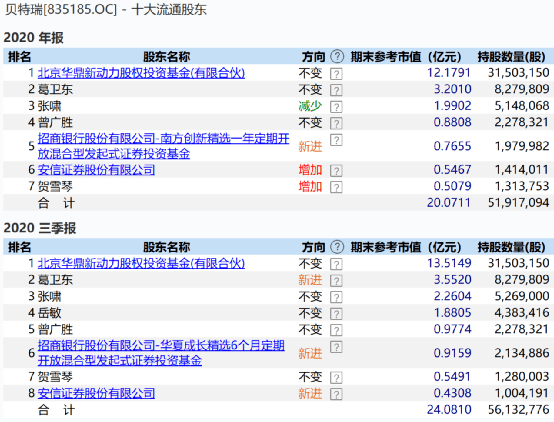The height and width of the screenshot is (422, 554).
Task: Click the help icon beside 南方创新精选 新进 entry
Action: (x=336, y=140)
